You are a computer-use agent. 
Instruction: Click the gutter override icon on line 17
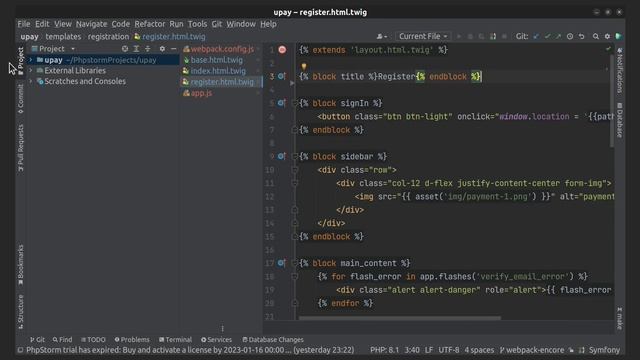tap(282, 263)
